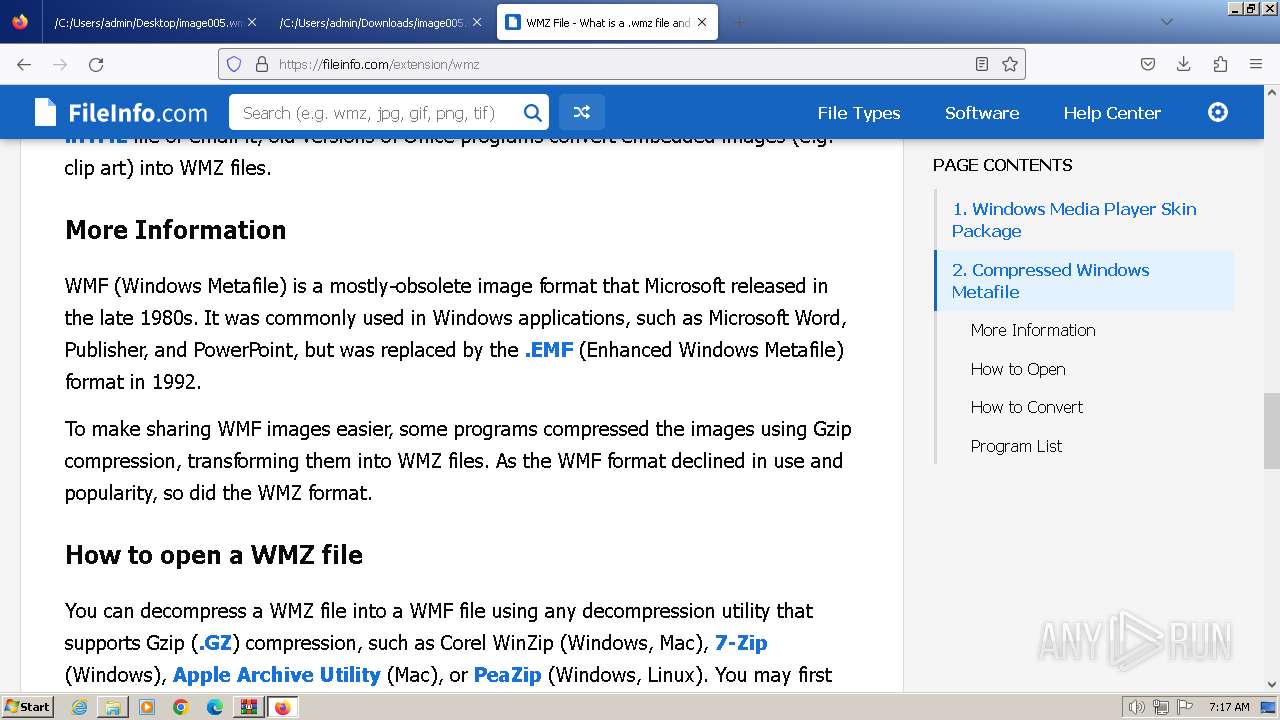The width and height of the screenshot is (1280, 720).
Task: Go back with the browser back arrow
Action: 24,64
